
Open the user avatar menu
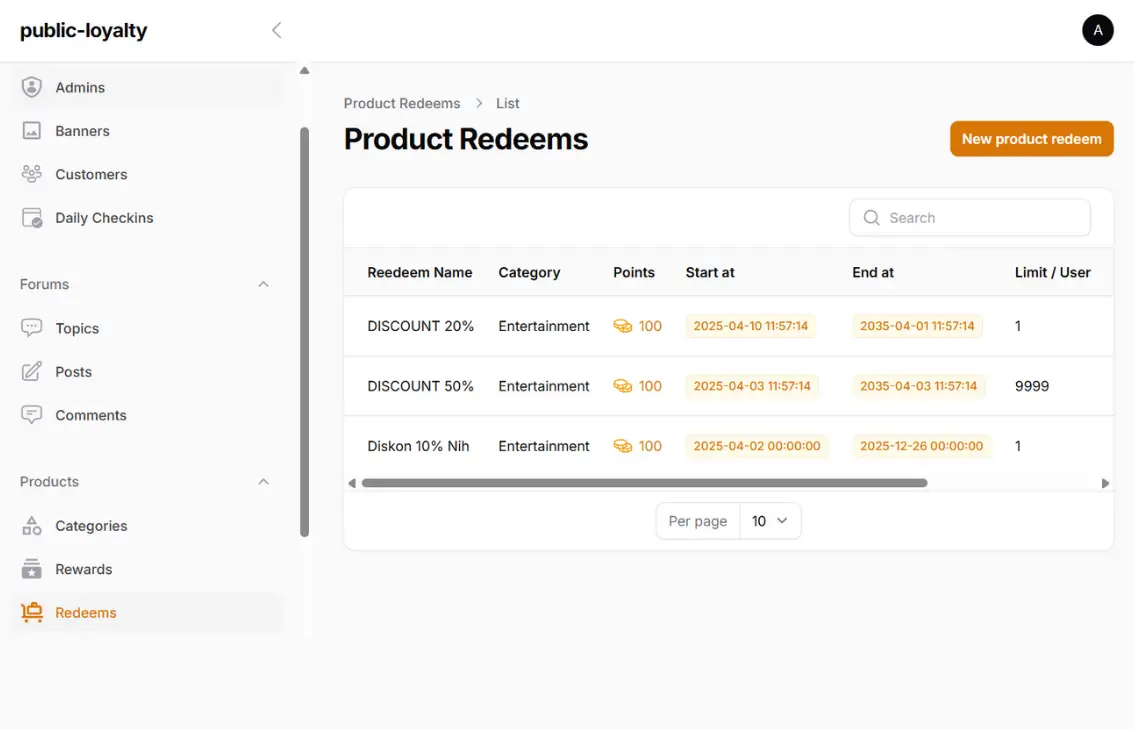pyautogui.click(x=1097, y=30)
